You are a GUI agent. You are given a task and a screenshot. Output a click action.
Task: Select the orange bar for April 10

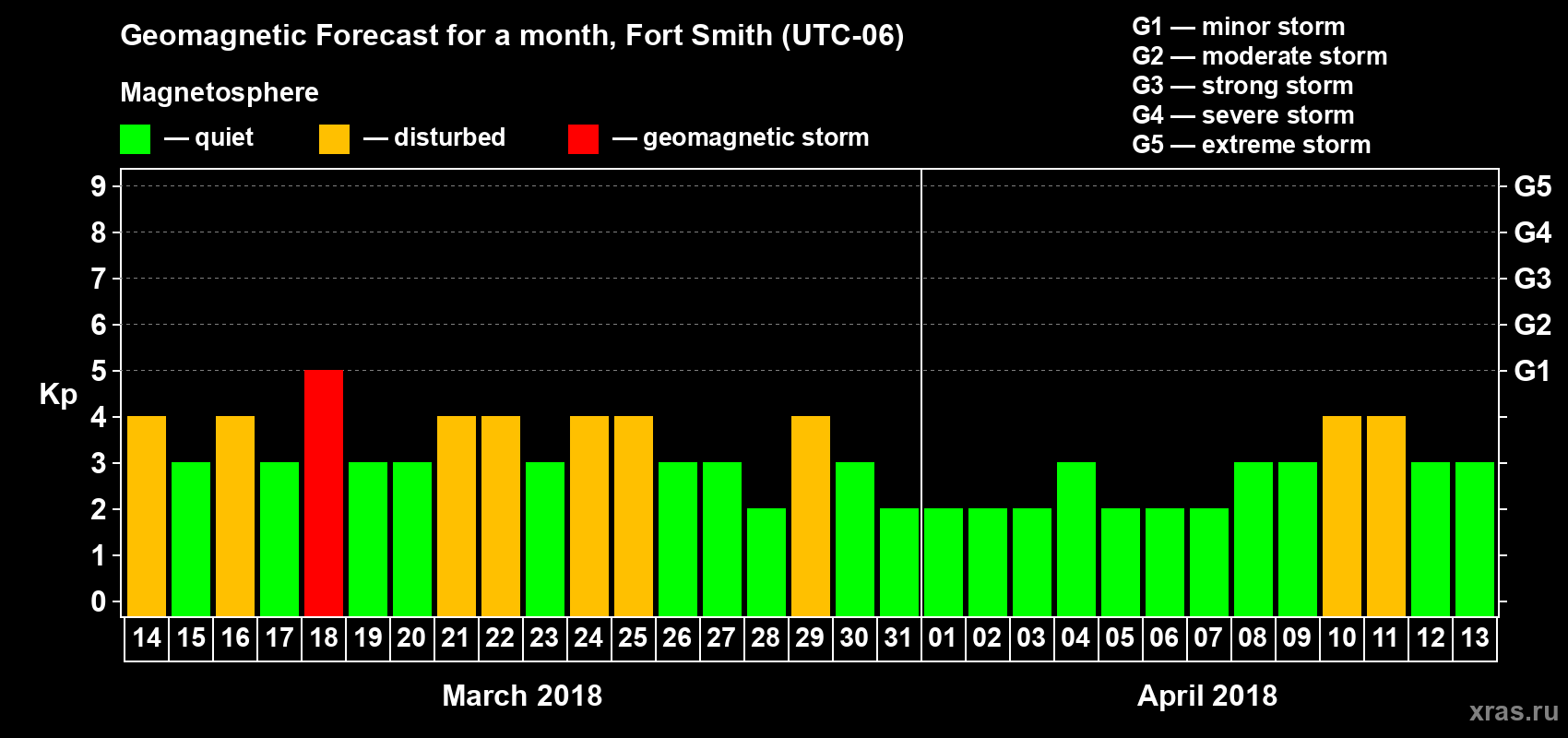(x=1342, y=516)
